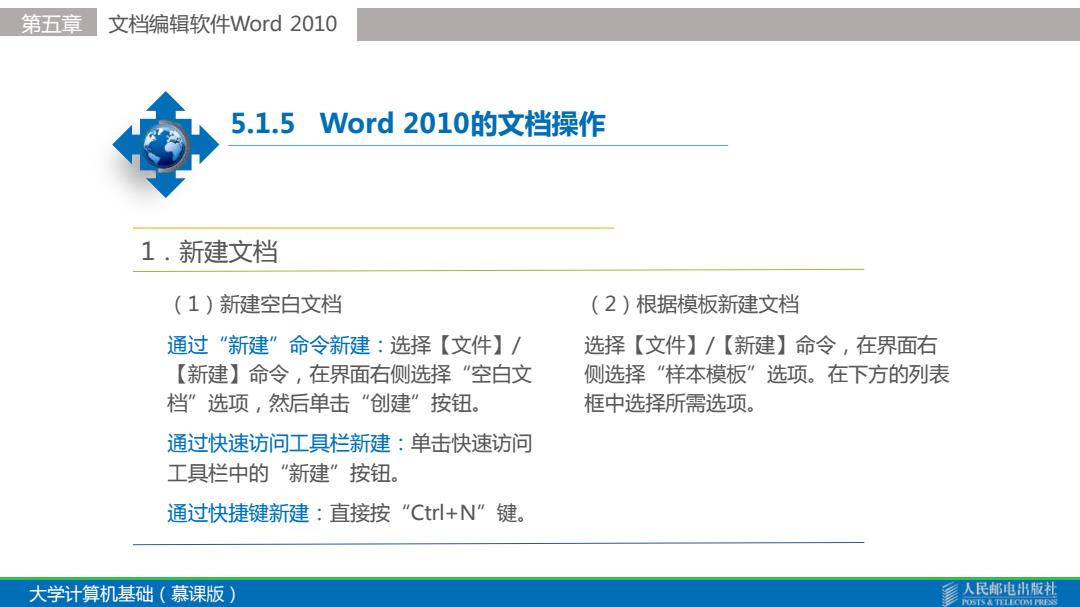Click footer text 大学计算机基础（慕课版）

[x=132, y=594]
